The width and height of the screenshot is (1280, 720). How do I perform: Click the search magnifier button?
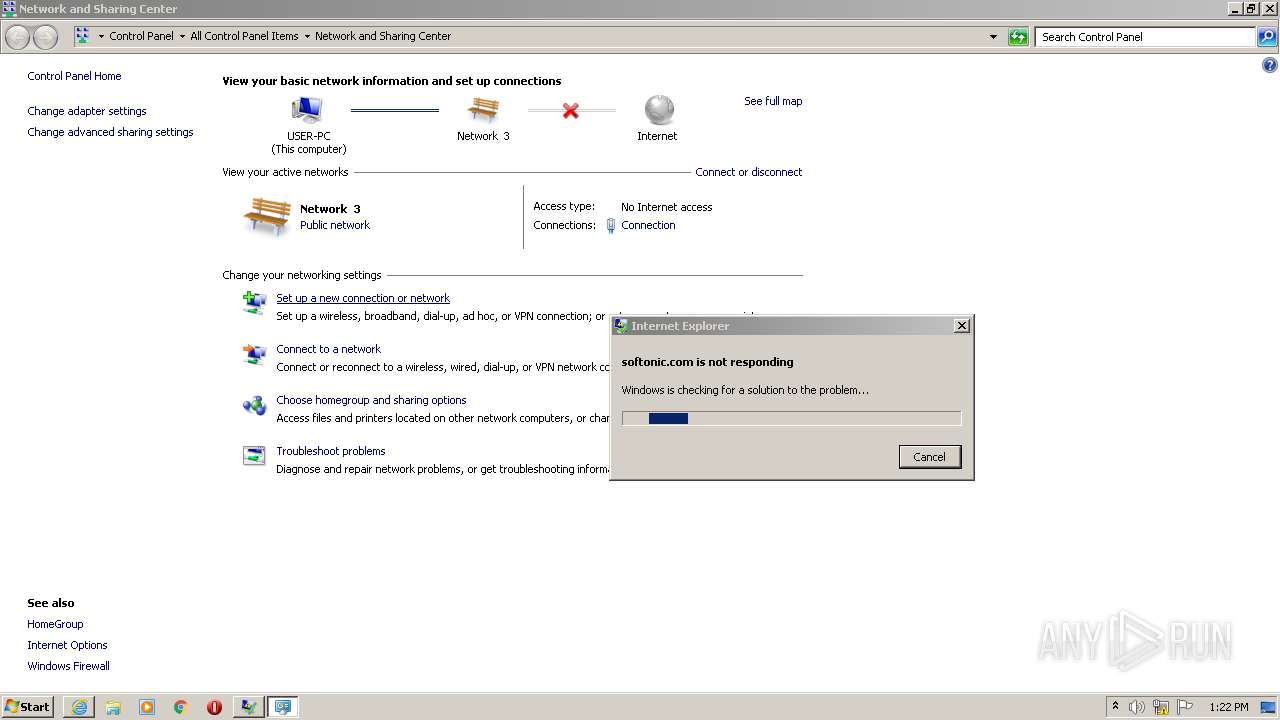(1267, 37)
